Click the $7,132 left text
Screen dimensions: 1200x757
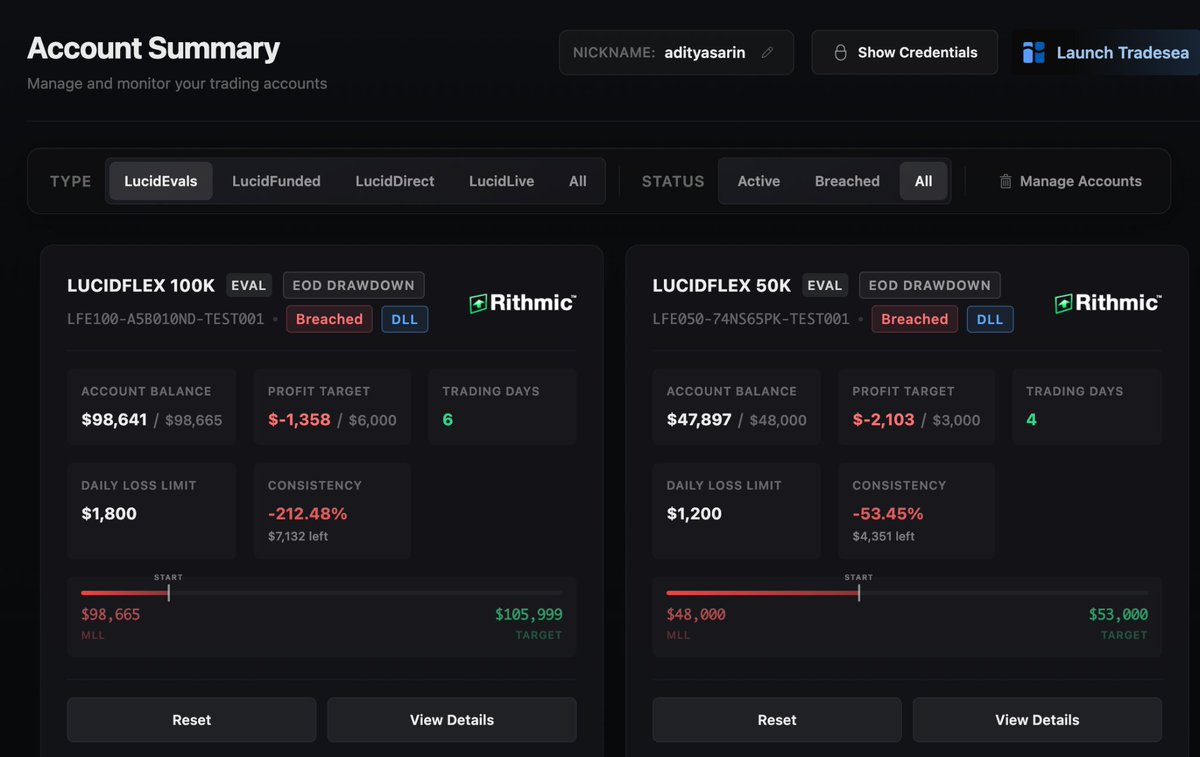point(298,537)
